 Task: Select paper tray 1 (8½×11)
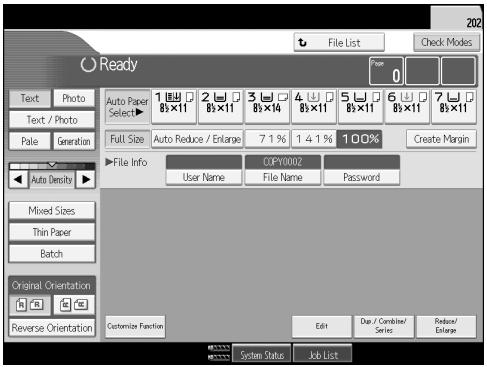pyautogui.click(x=174, y=106)
